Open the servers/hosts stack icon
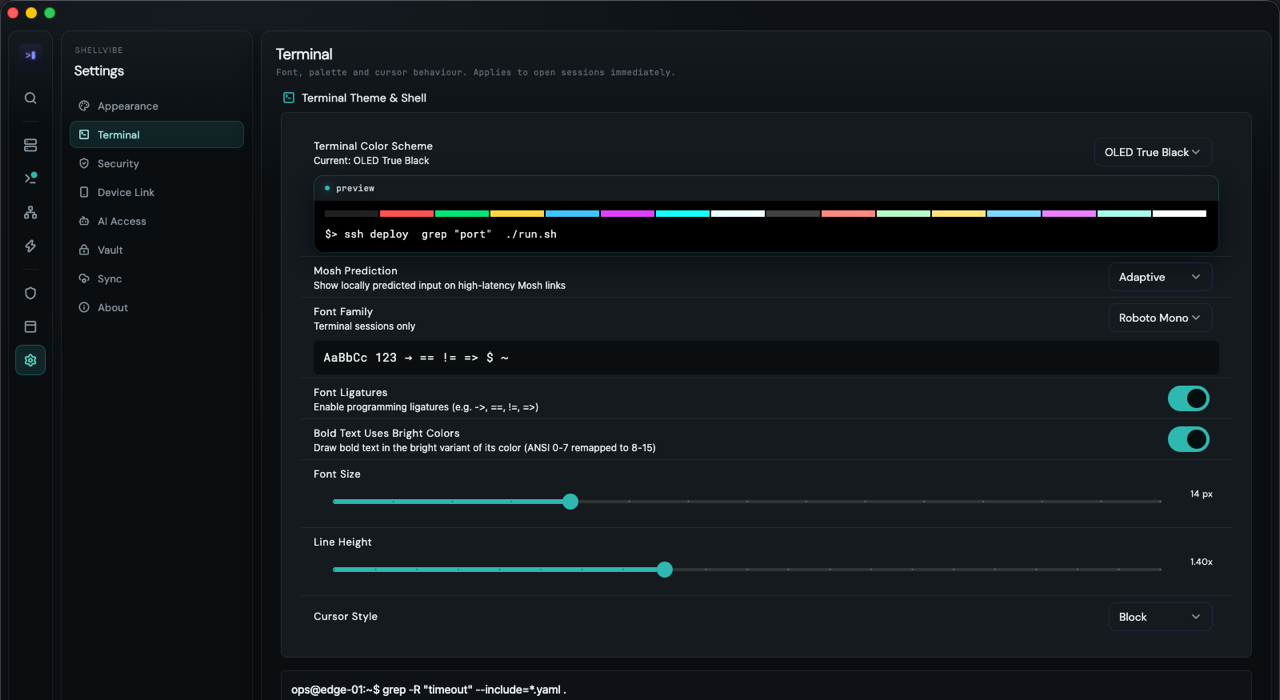The width and height of the screenshot is (1280, 700). [30, 145]
